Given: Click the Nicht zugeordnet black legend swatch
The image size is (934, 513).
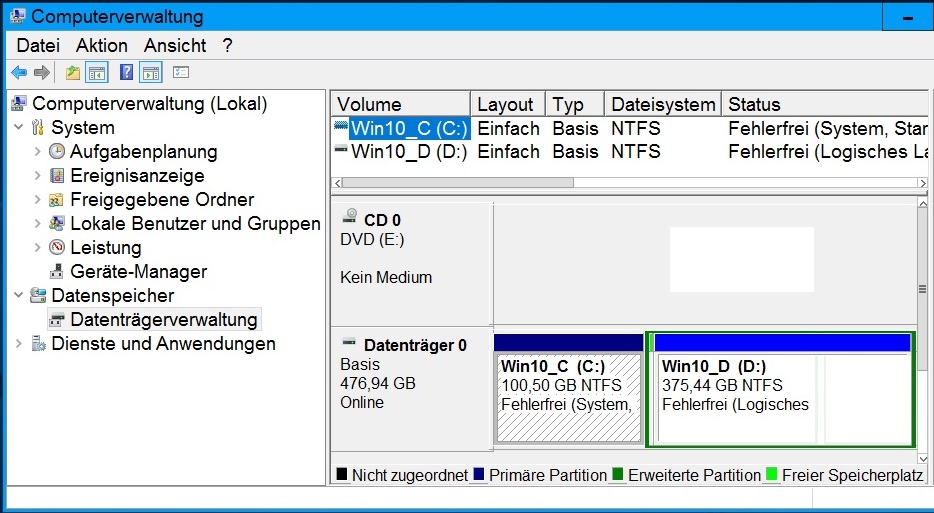Looking at the screenshot, I should point(342,474).
